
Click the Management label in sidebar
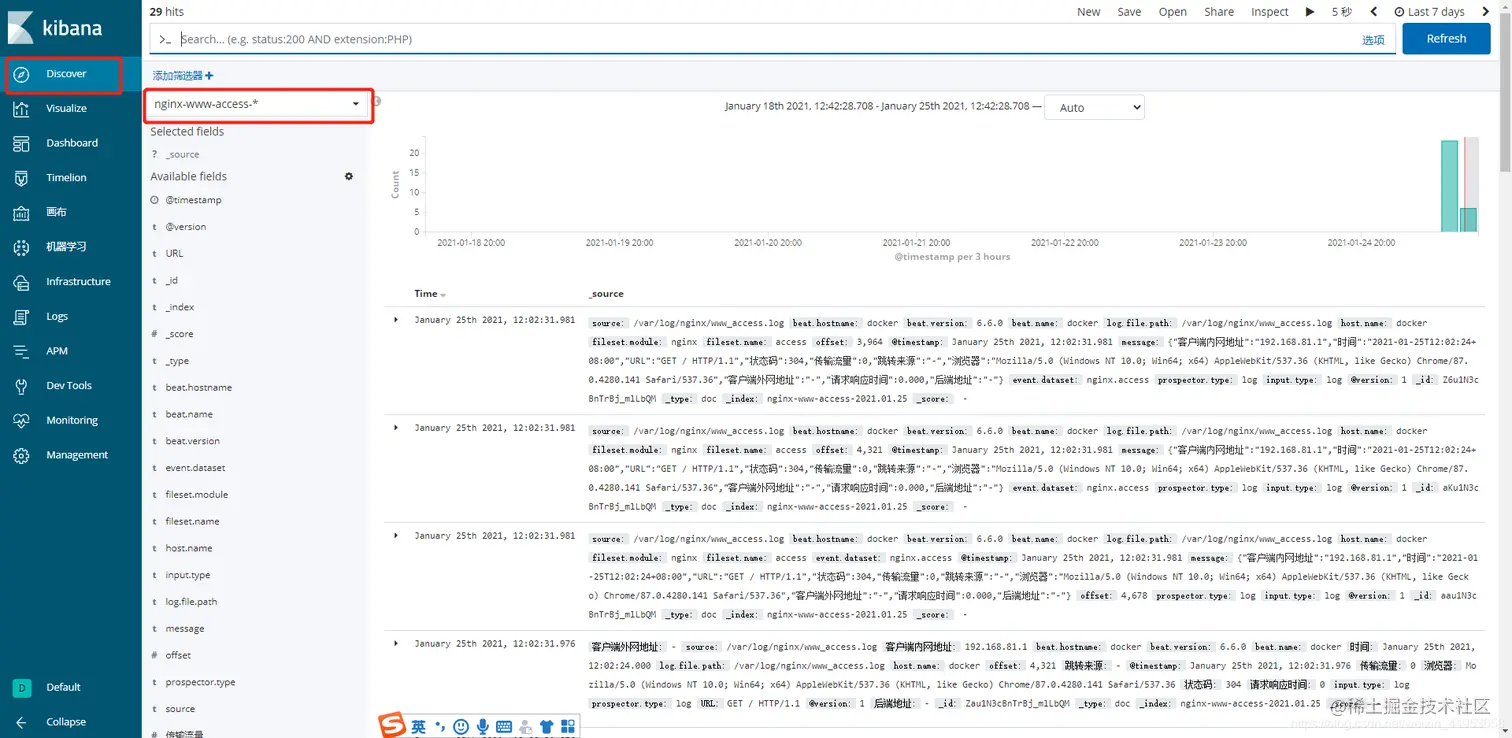(77, 455)
